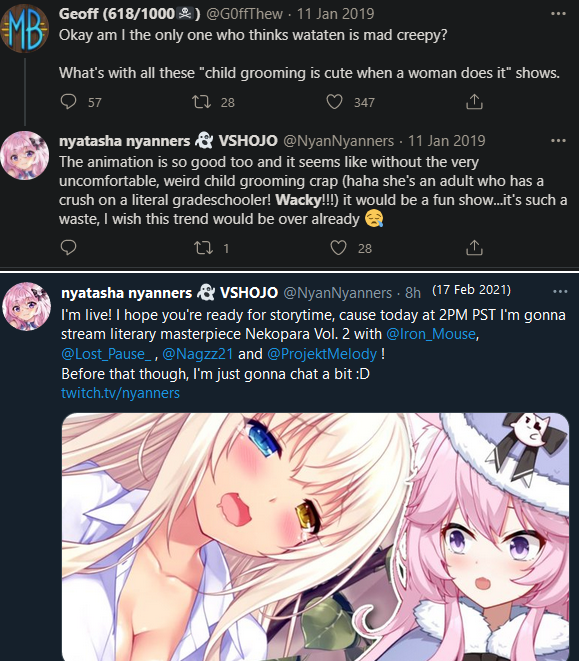Open more options menu on Geoff's tweet
579x661 pixels.
pos(558,14)
